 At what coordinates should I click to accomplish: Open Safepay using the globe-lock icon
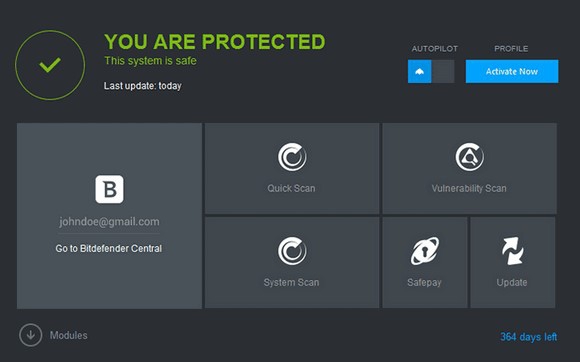[x=425, y=251]
